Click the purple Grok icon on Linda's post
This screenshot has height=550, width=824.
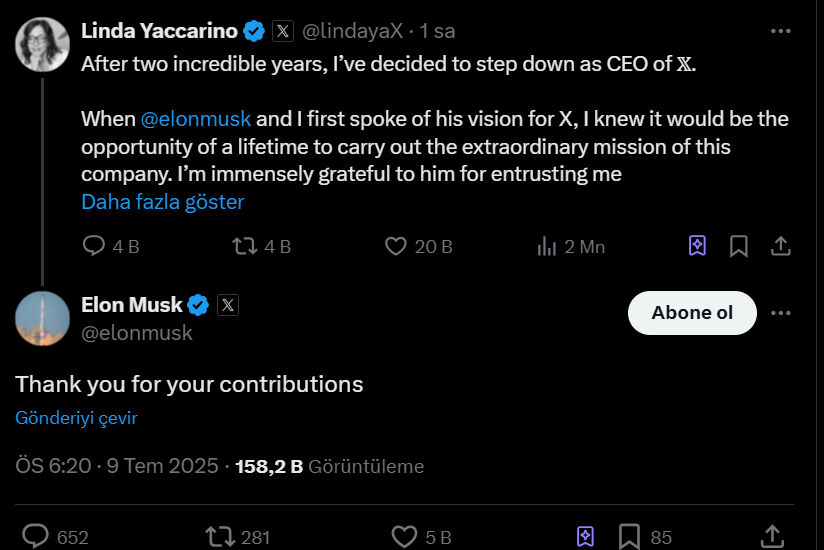pos(697,246)
